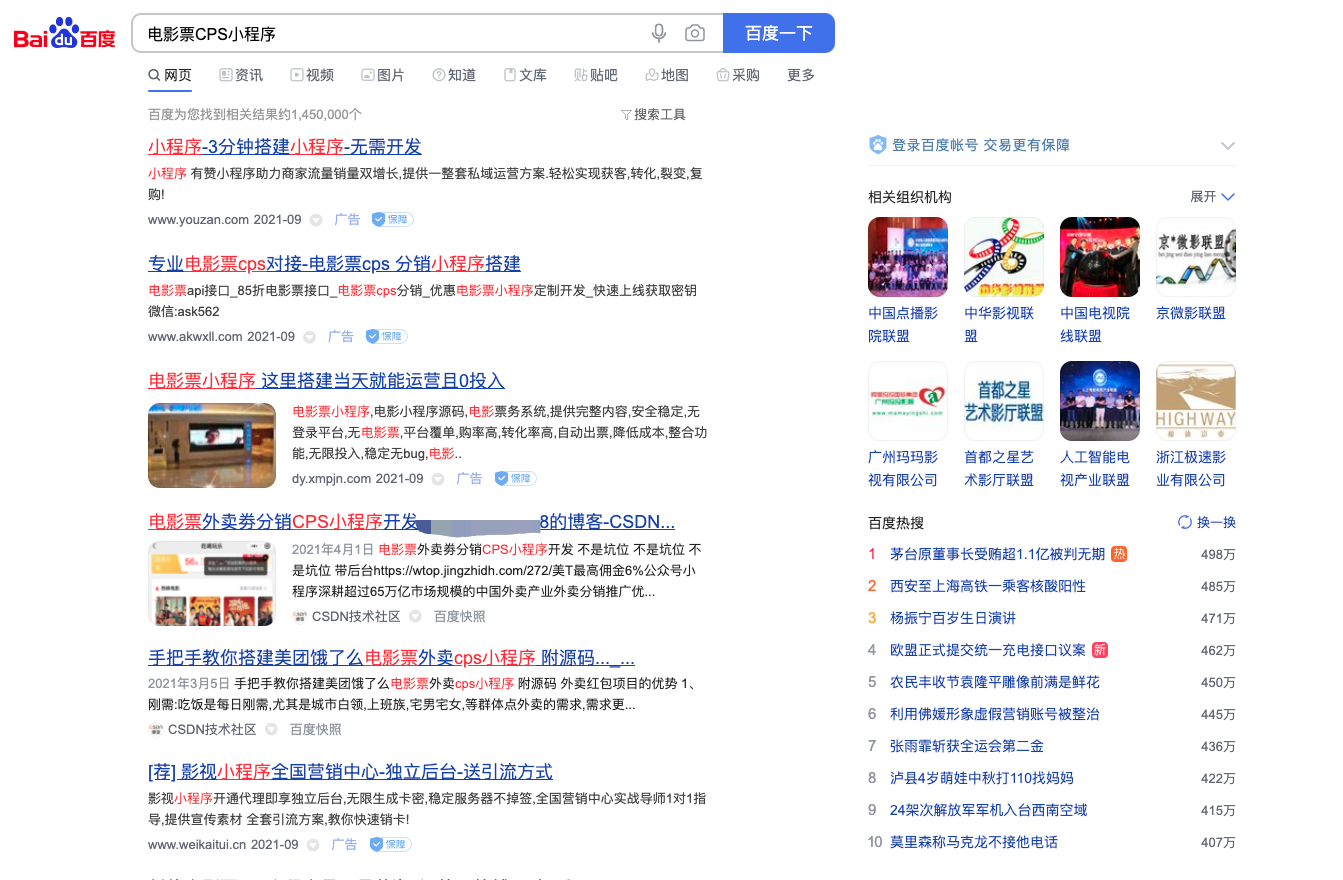Open hot search 农民丰收节袁隆平雕像前满是鲜花
Image resolution: width=1343 pixels, height=880 pixels.
tap(995, 682)
